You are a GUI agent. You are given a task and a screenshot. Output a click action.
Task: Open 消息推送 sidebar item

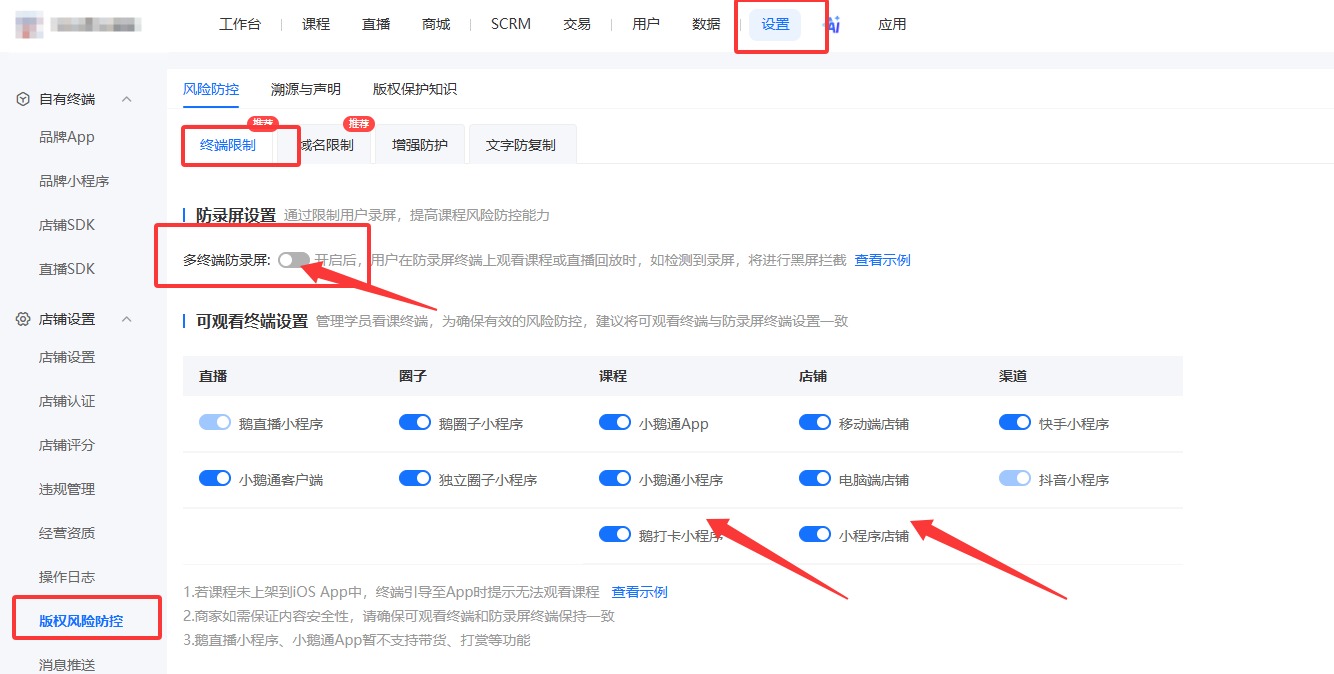pyautogui.click(x=67, y=664)
